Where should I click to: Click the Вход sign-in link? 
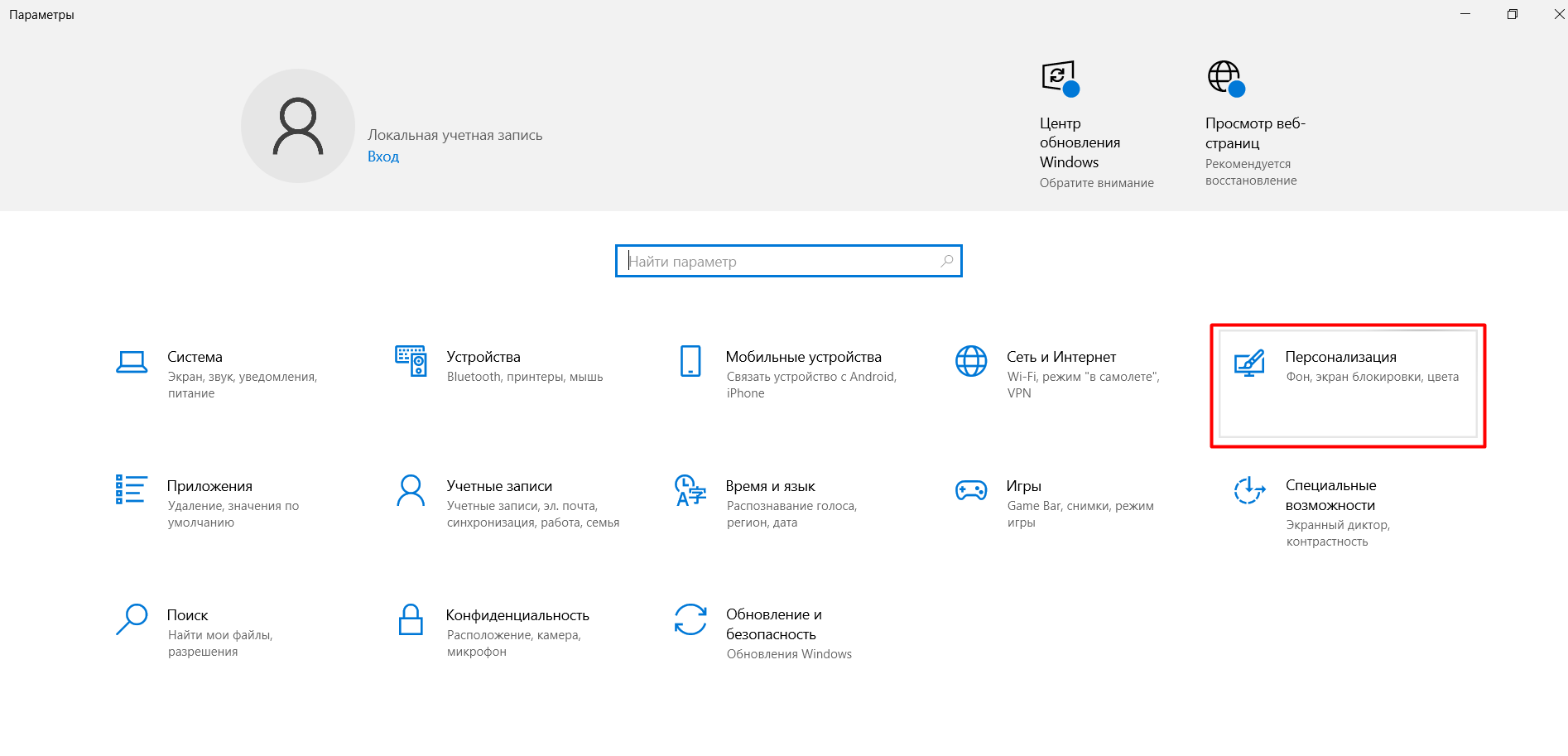(x=383, y=156)
